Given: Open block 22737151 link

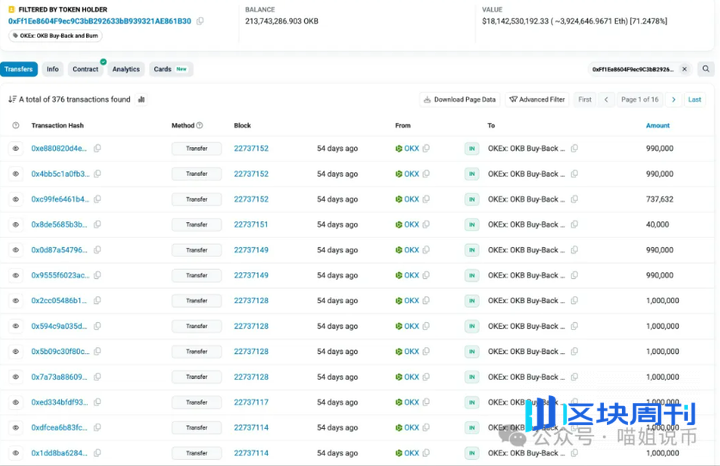Looking at the screenshot, I should [x=251, y=225].
